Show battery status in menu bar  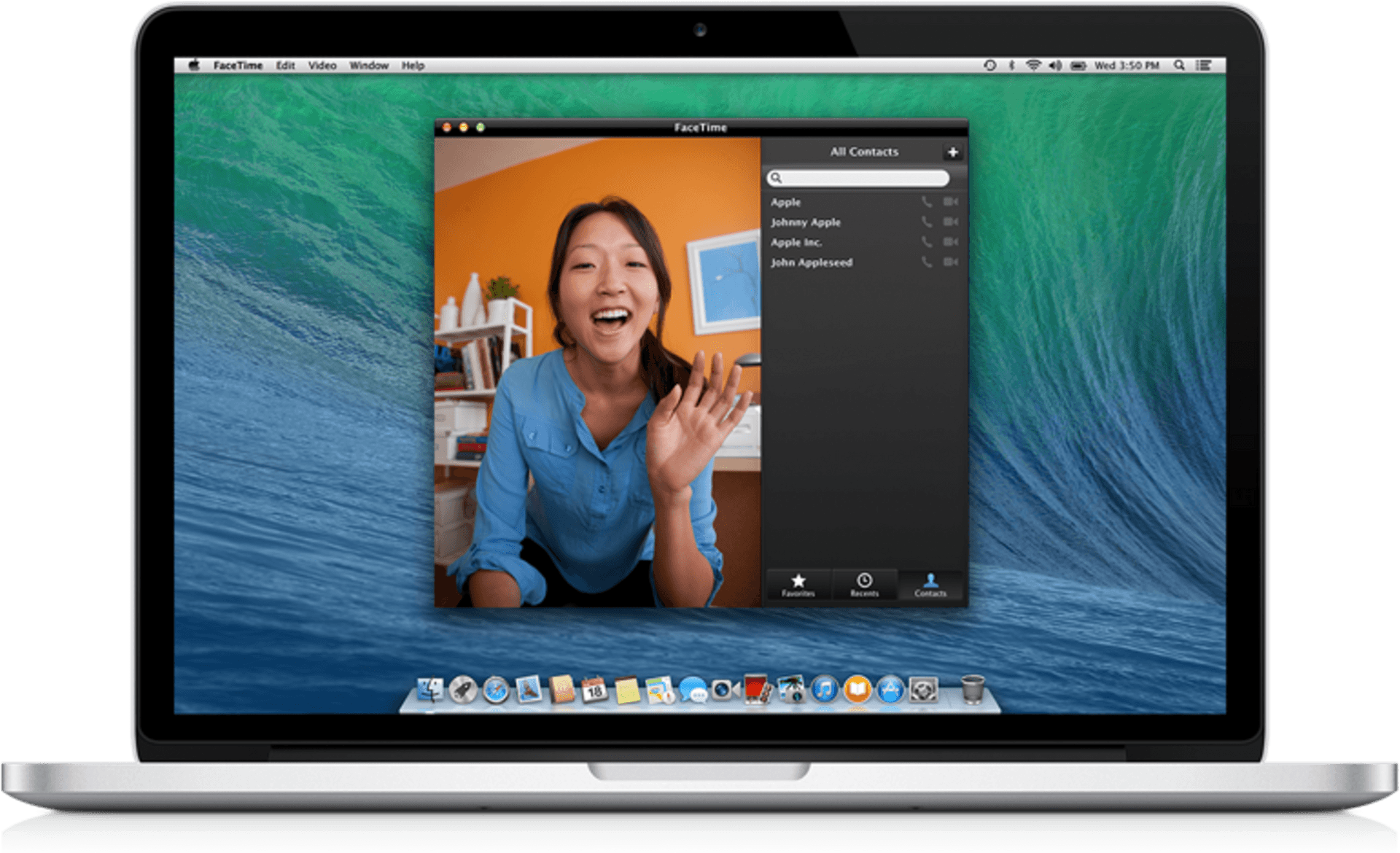1078,66
